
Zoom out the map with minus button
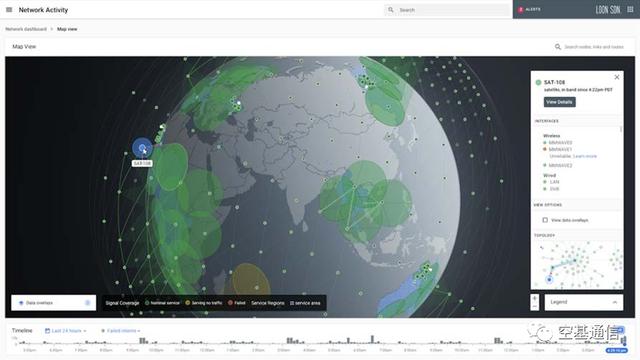[535, 307]
